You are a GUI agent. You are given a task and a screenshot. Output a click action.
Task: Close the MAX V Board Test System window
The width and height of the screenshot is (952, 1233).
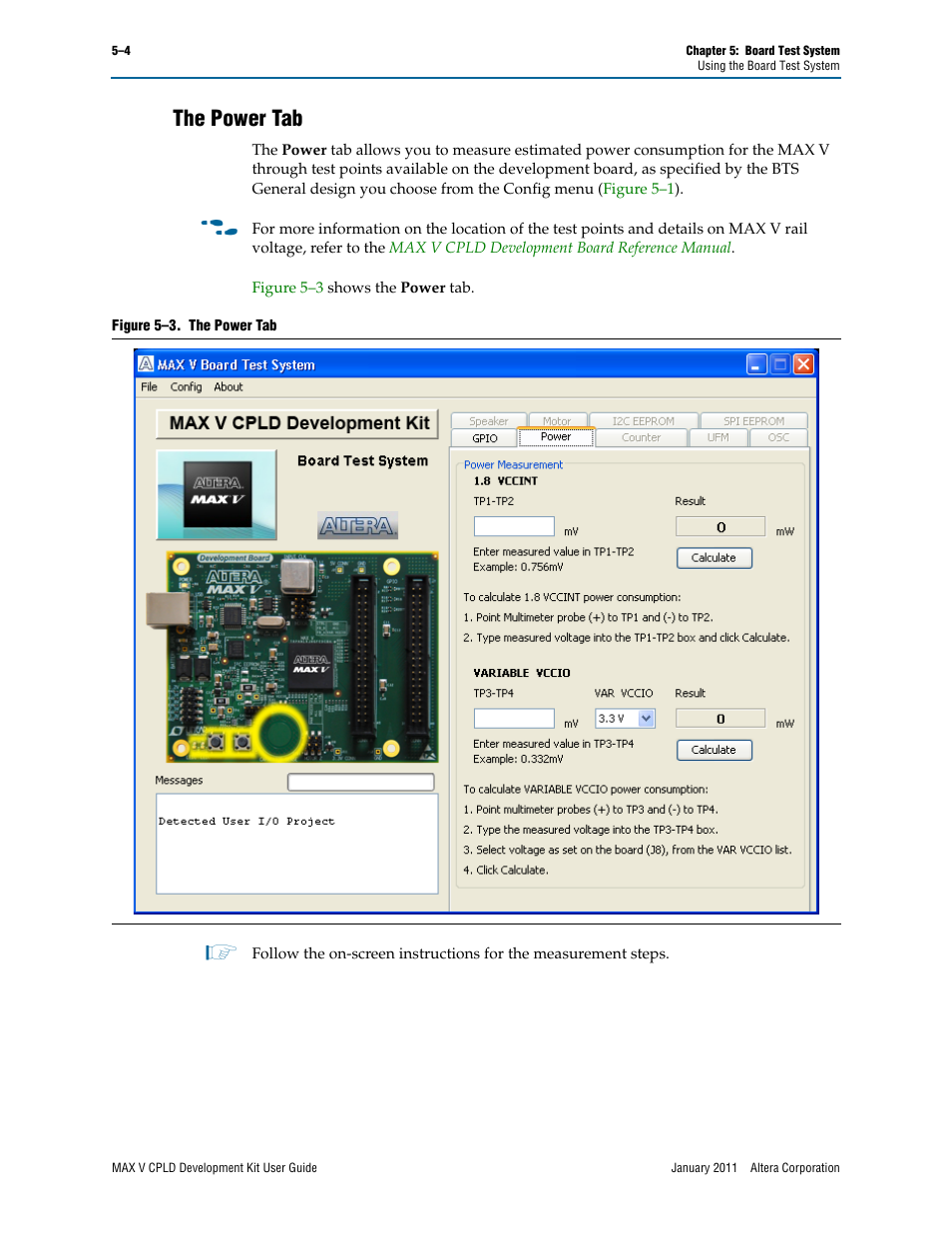point(803,364)
